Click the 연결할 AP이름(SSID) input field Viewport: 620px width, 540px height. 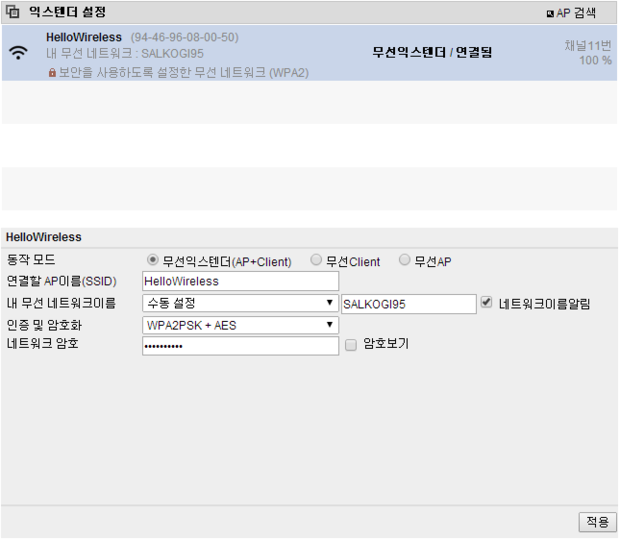[x=240, y=281]
